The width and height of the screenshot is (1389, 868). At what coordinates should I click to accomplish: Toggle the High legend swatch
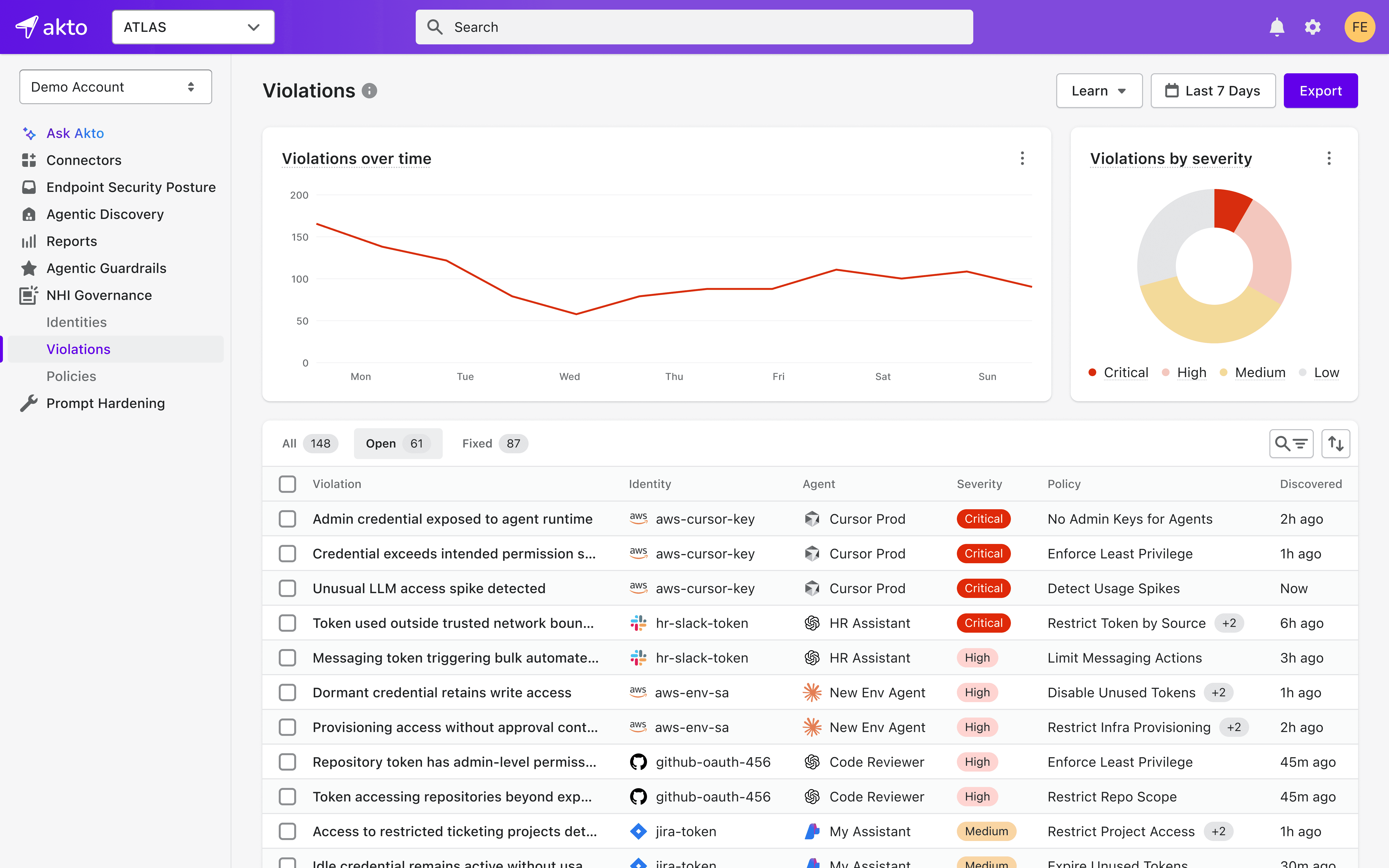[1165, 373]
